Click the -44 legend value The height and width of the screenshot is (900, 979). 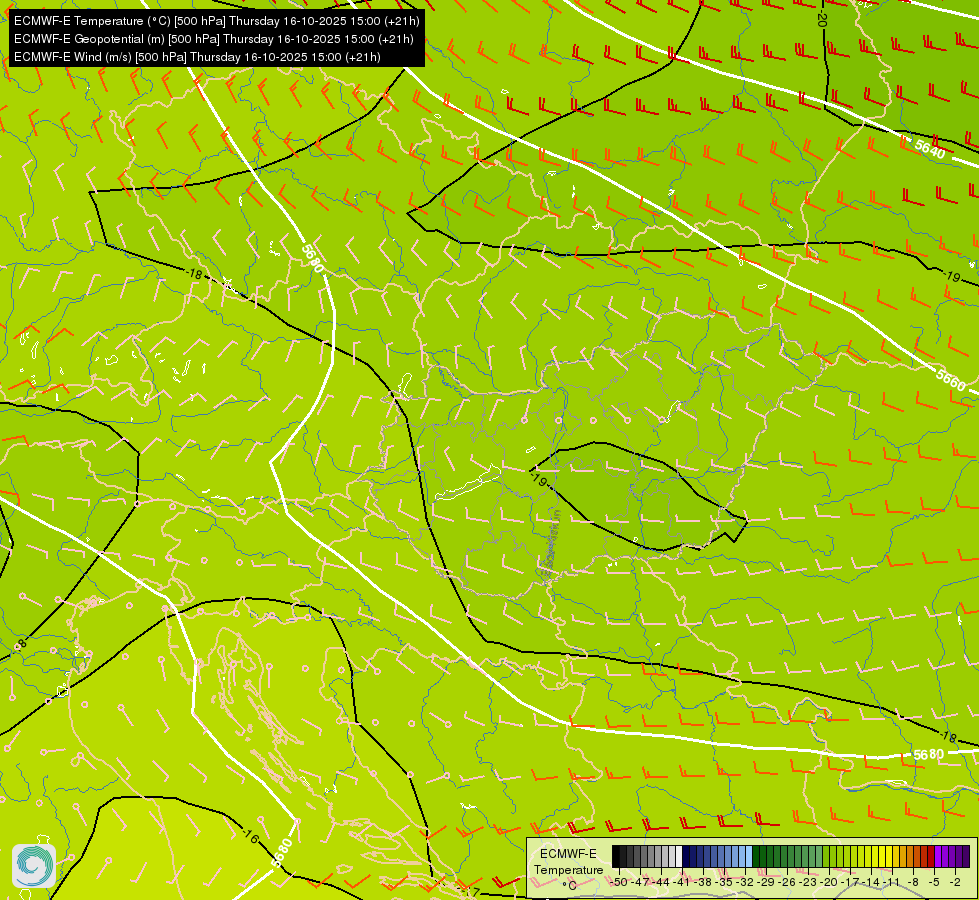(661, 882)
